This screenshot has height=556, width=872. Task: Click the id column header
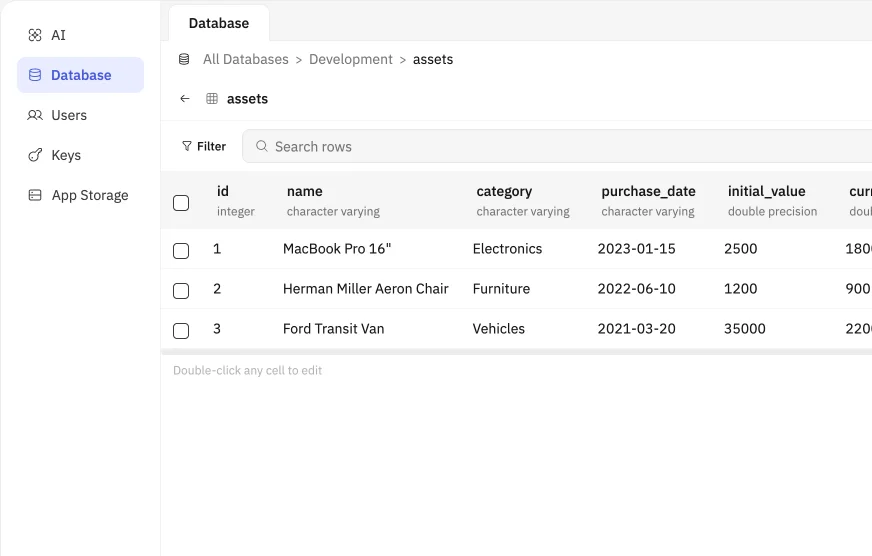coord(236,201)
